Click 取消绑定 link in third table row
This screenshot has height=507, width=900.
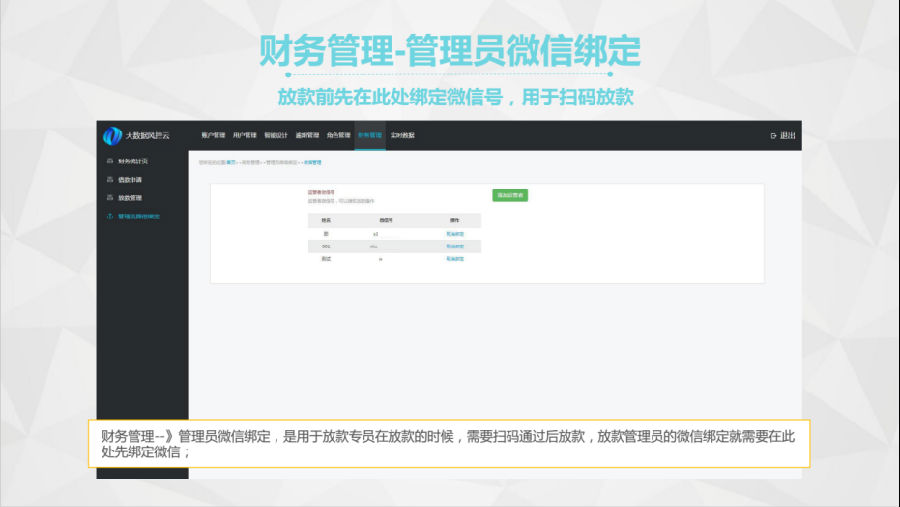[455, 259]
